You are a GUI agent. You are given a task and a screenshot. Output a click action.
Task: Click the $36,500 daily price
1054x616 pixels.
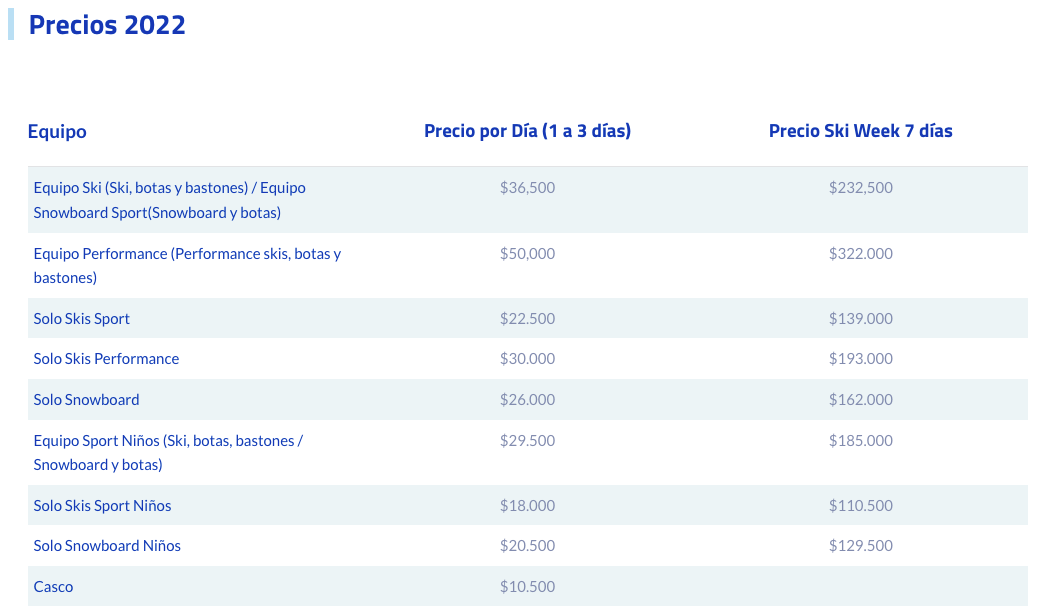tap(528, 188)
